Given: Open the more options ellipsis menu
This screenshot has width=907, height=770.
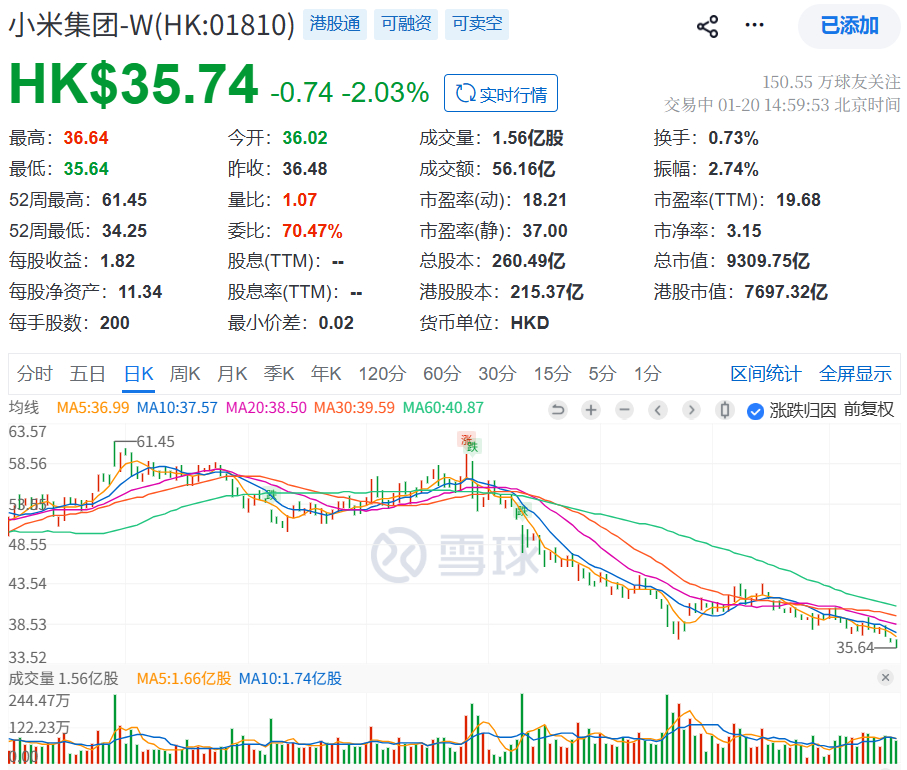Looking at the screenshot, I should [x=754, y=26].
